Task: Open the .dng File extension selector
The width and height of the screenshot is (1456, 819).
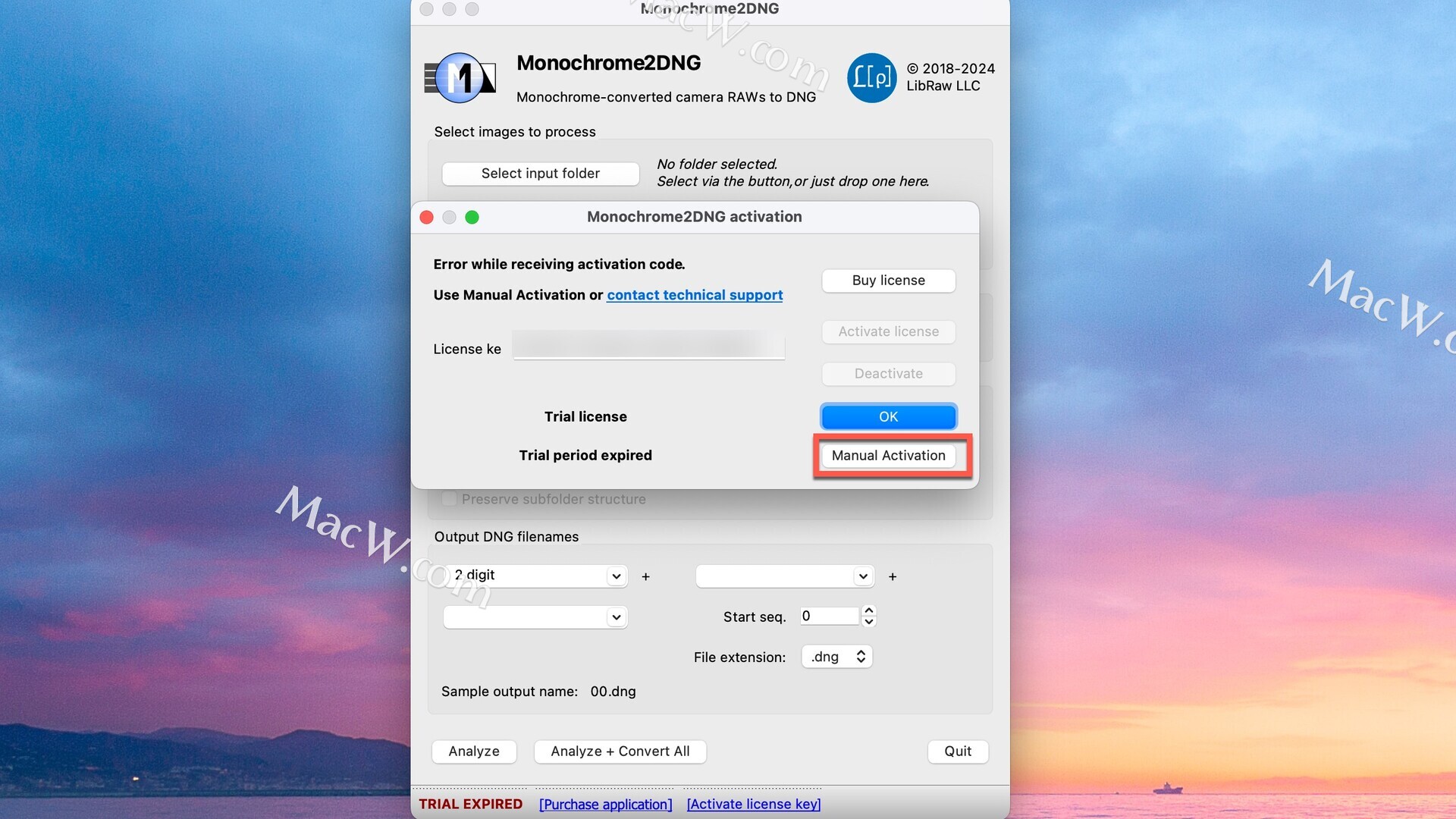Action: point(837,657)
